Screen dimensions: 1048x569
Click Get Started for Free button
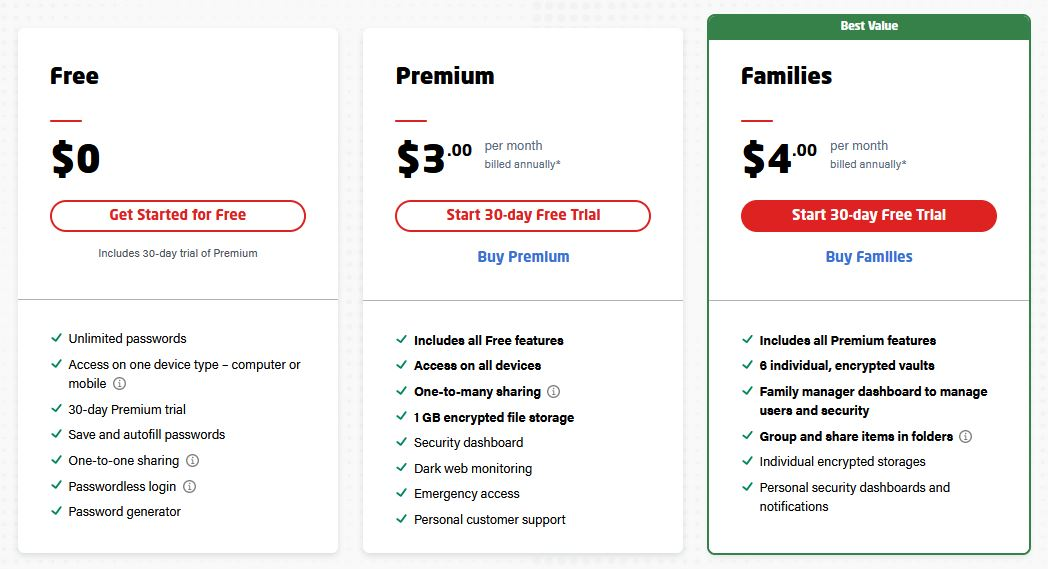pyautogui.click(x=178, y=215)
